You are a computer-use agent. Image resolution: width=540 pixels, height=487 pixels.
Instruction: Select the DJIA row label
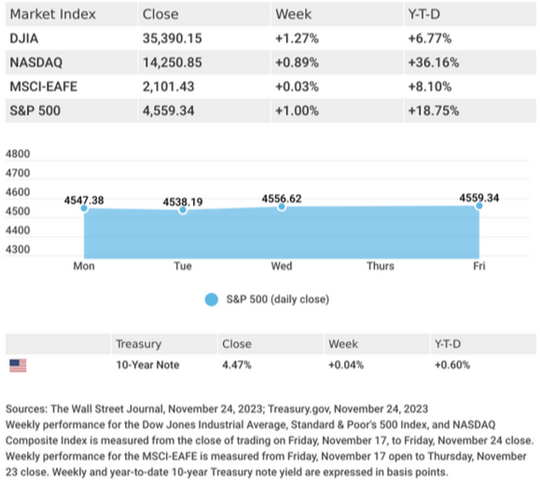pos(24,38)
